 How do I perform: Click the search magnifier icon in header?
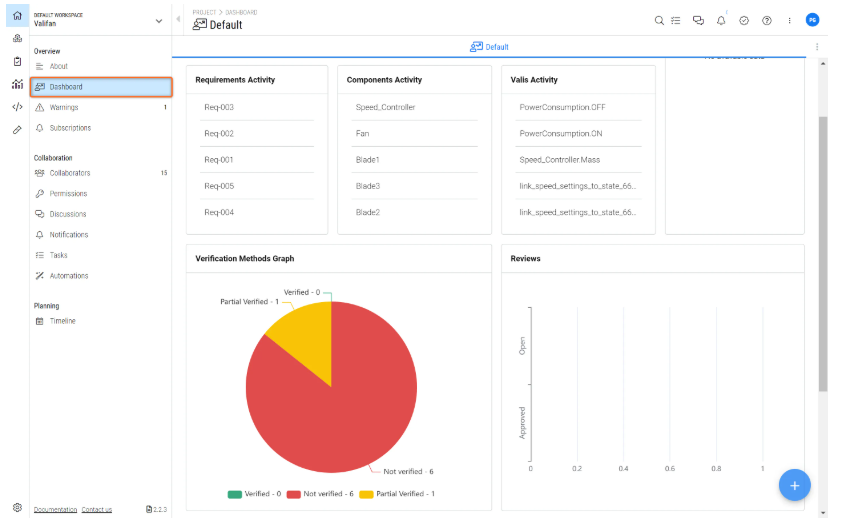click(659, 20)
